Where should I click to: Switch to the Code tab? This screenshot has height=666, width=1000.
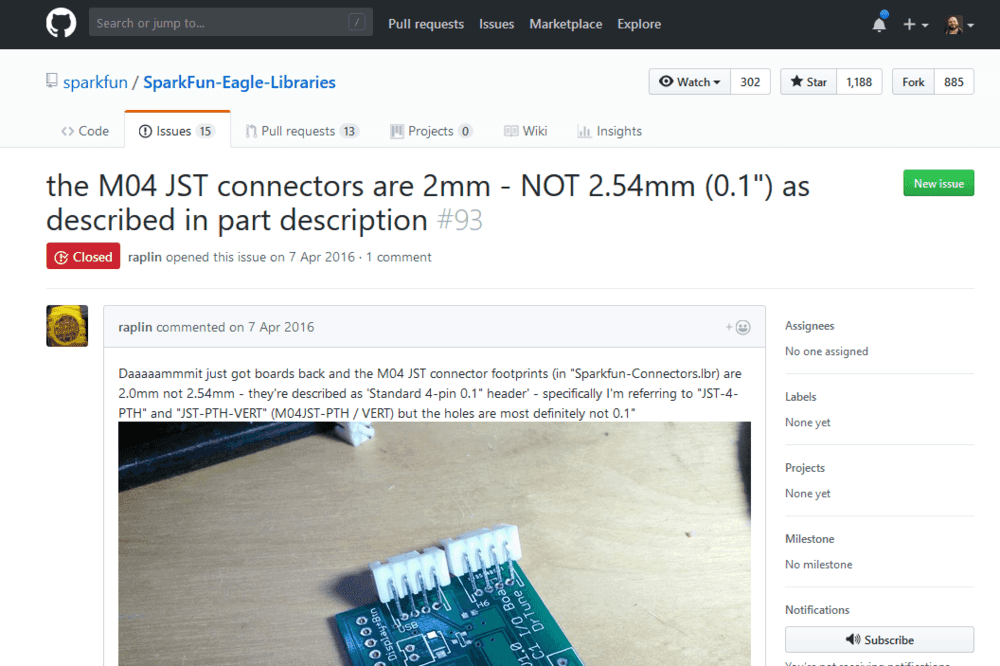point(85,131)
